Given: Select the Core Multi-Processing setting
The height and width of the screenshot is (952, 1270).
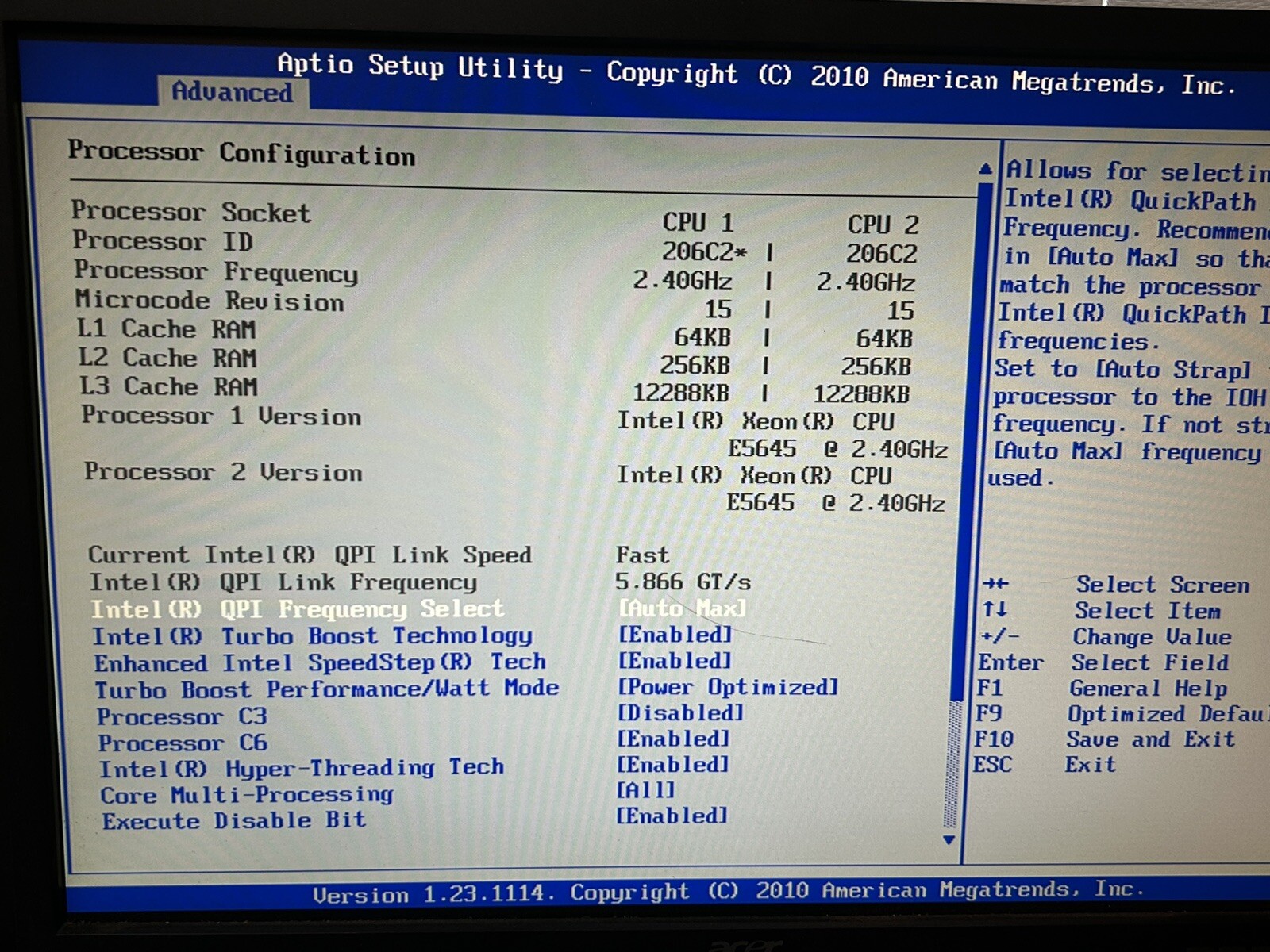Looking at the screenshot, I should point(246,795).
